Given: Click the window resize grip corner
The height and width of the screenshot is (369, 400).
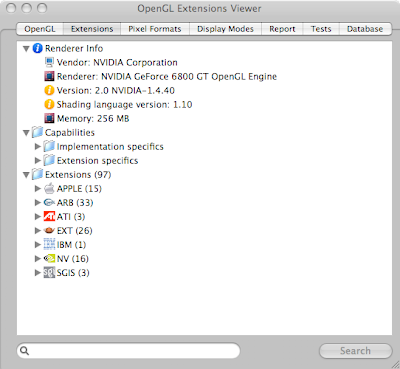Looking at the screenshot, I should pyautogui.click(x=395, y=364).
